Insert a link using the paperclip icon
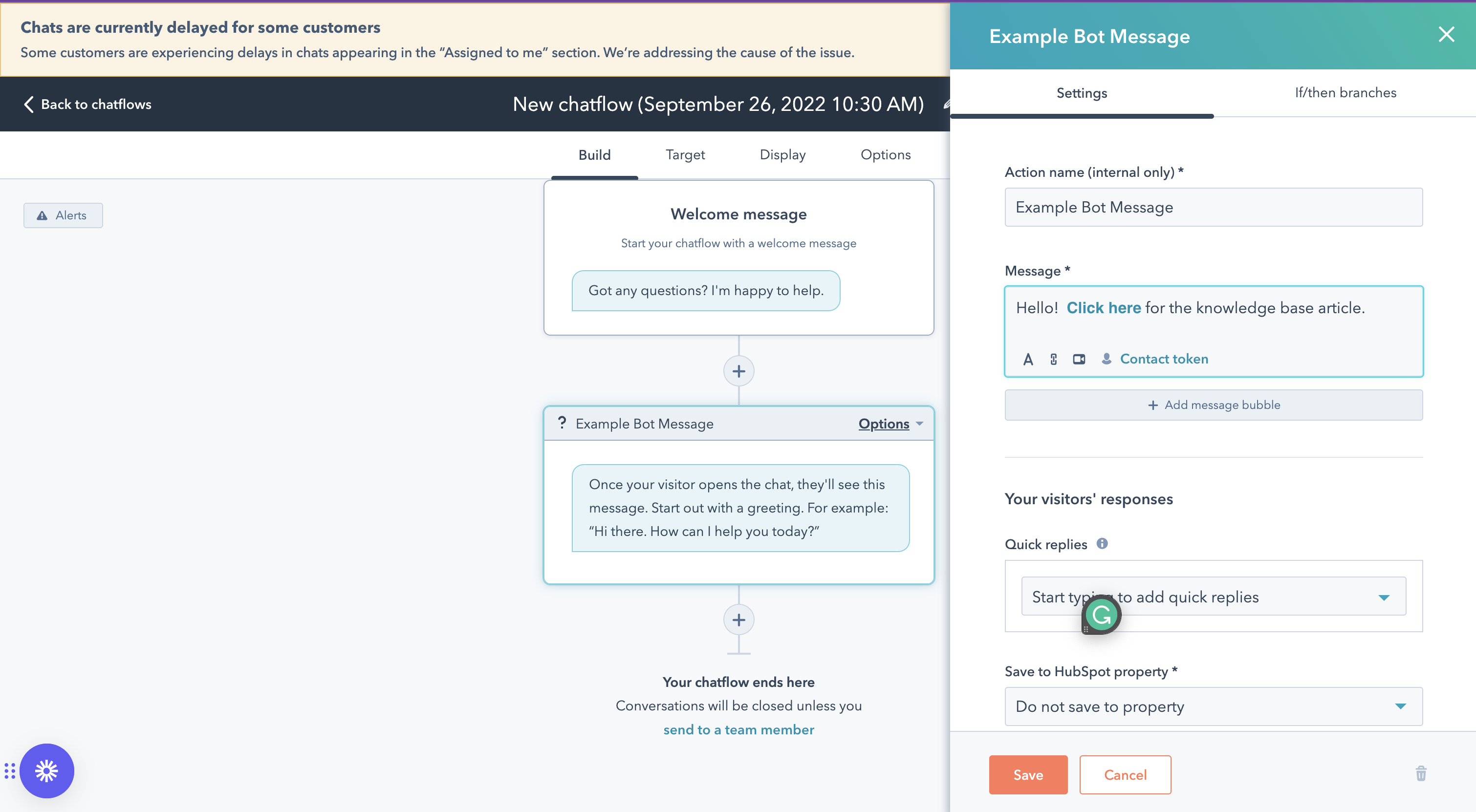This screenshot has height=812, width=1476. [1054, 359]
